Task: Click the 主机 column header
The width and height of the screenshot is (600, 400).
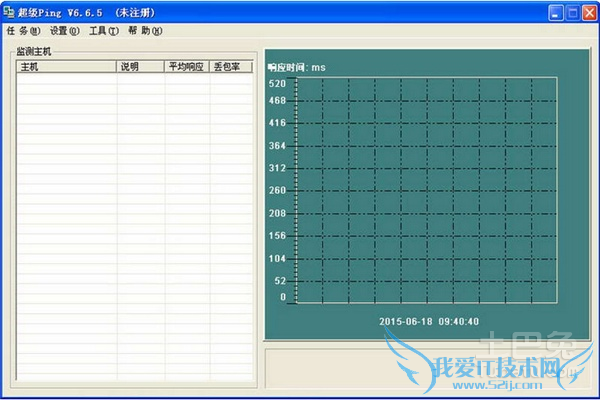Action: 66,67
